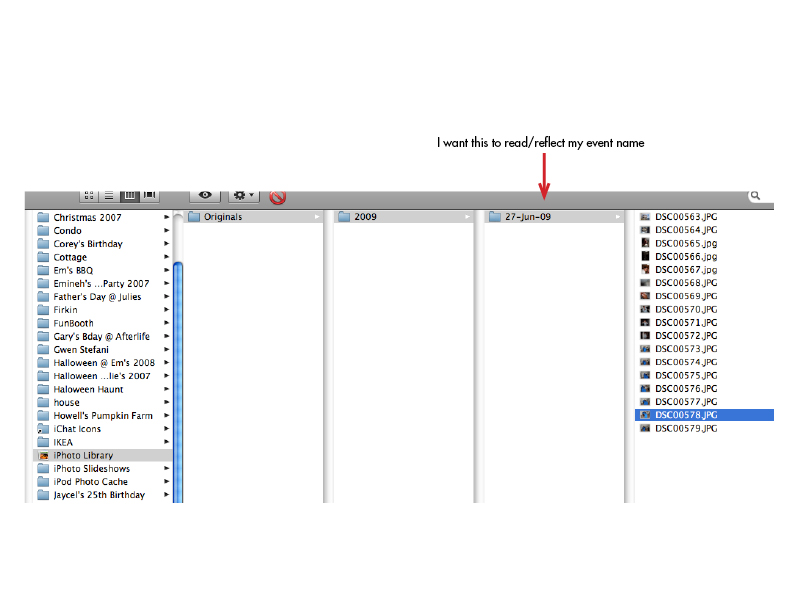Select the house folder

[103, 402]
